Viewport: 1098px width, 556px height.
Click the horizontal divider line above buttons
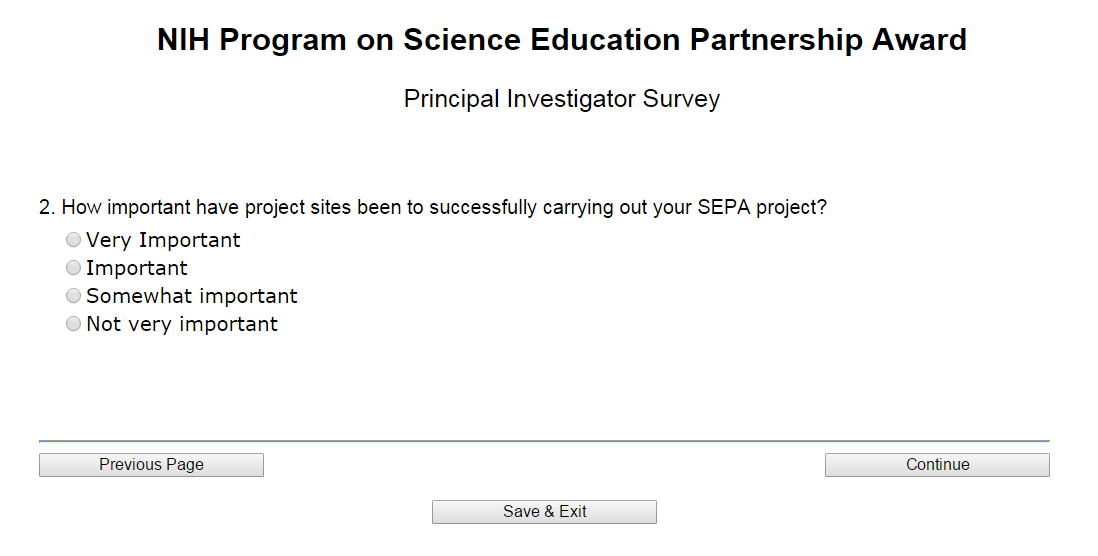[x=544, y=440]
